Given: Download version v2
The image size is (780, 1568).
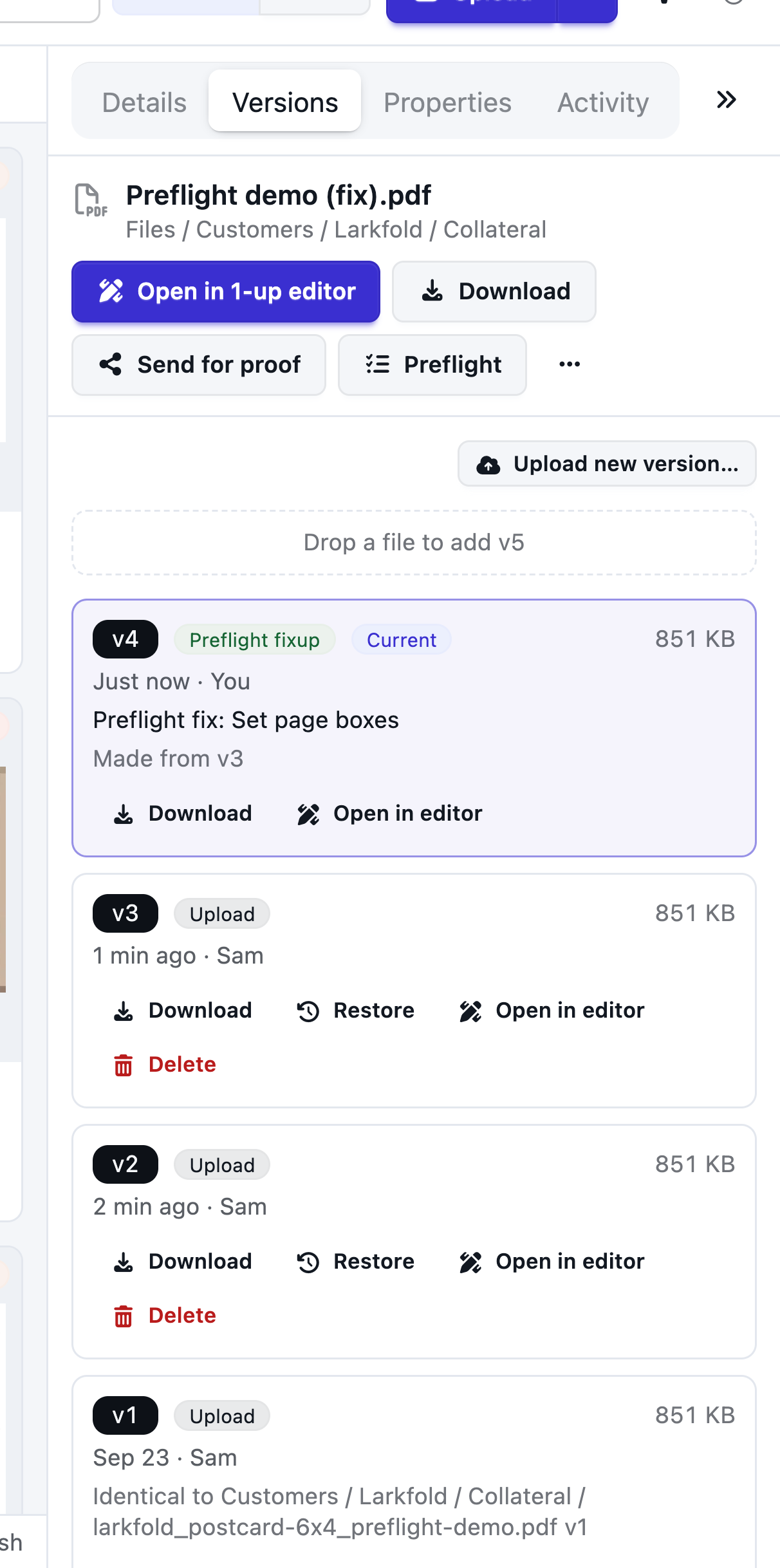Looking at the screenshot, I should [183, 1262].
